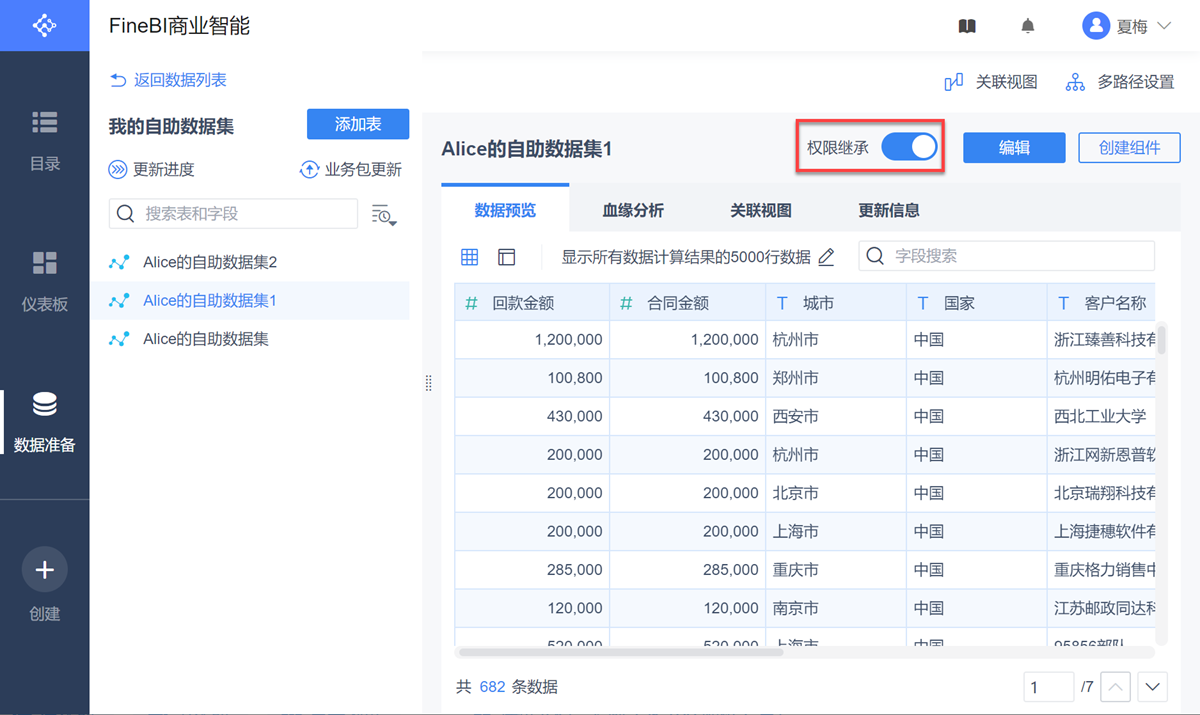Open the 目录 directory sidebar icon
The width and height of the screenshot is (1200, 715).
click(x=45, y=122)
